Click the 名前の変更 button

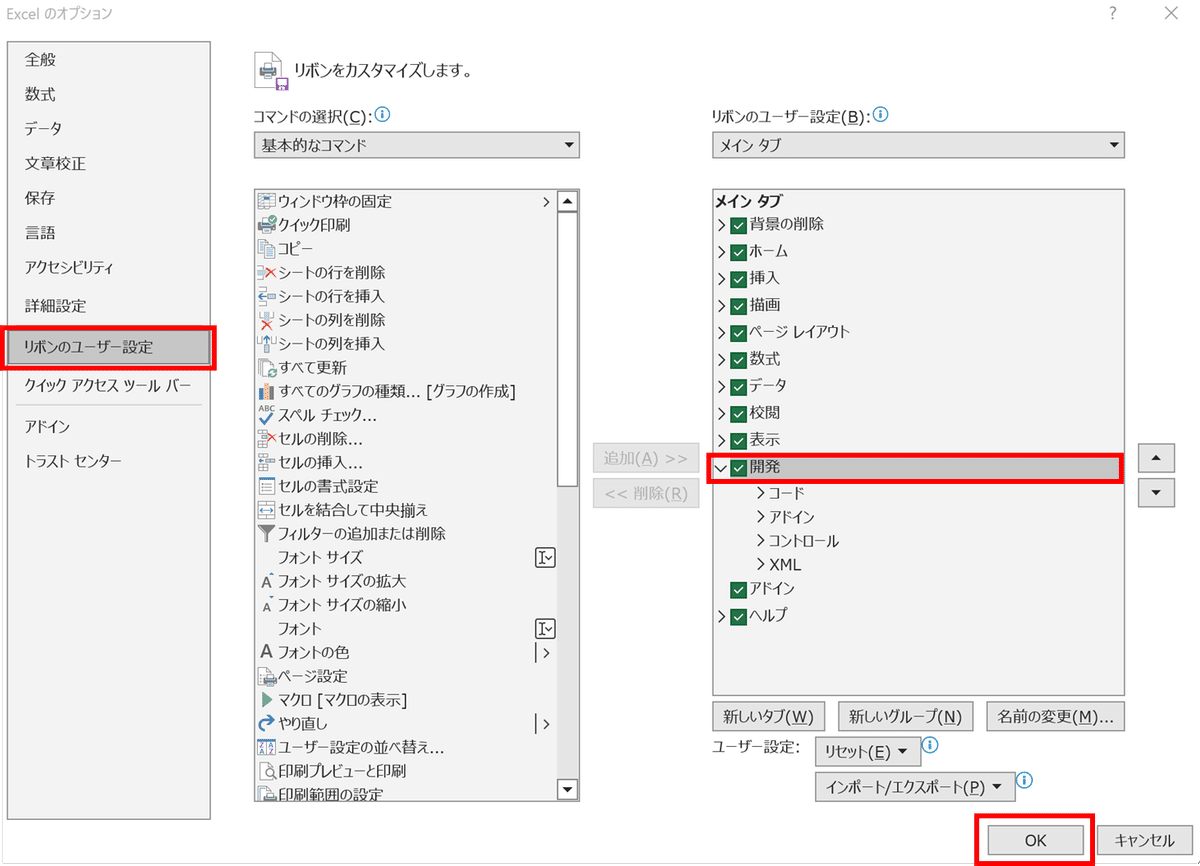pos(1055,717)
